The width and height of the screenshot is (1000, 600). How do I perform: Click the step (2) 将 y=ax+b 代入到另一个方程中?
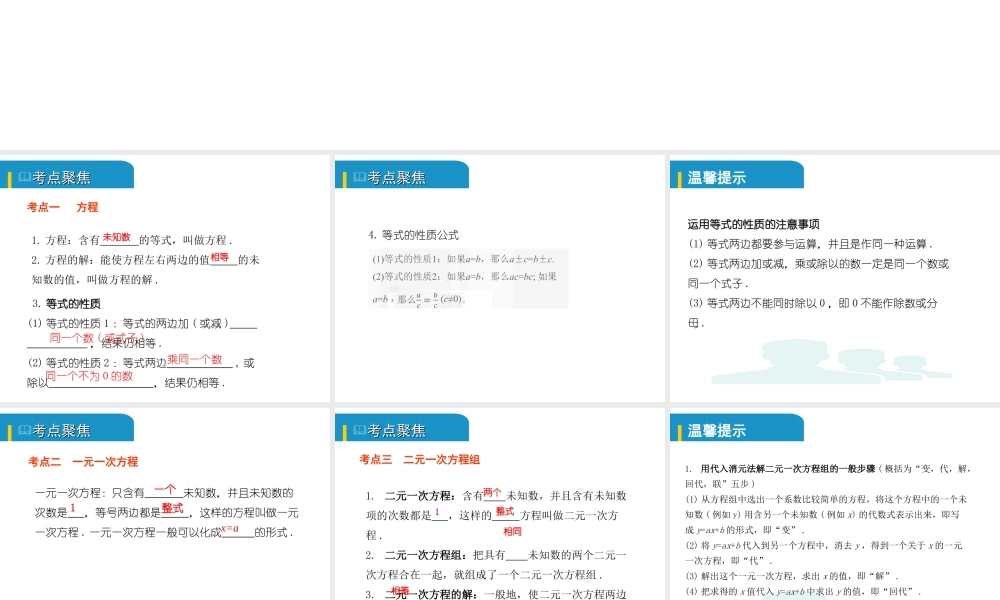click(823, 553)
